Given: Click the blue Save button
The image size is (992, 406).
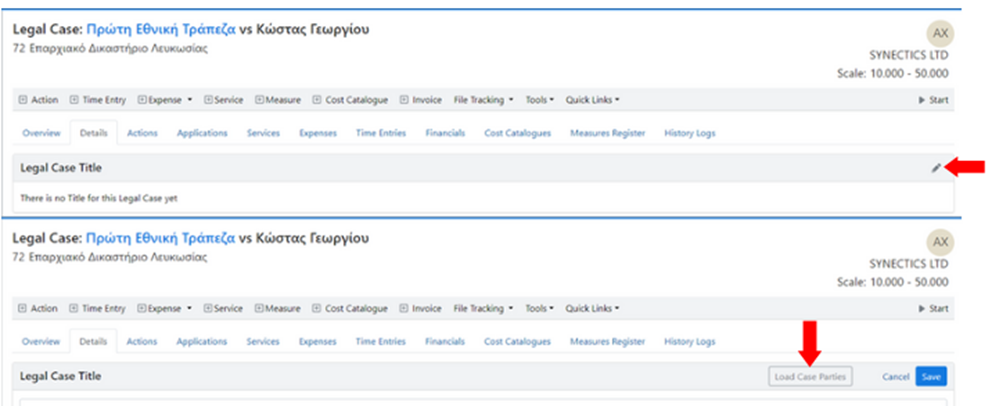Looking at the screenshot, I should [930, 377].
